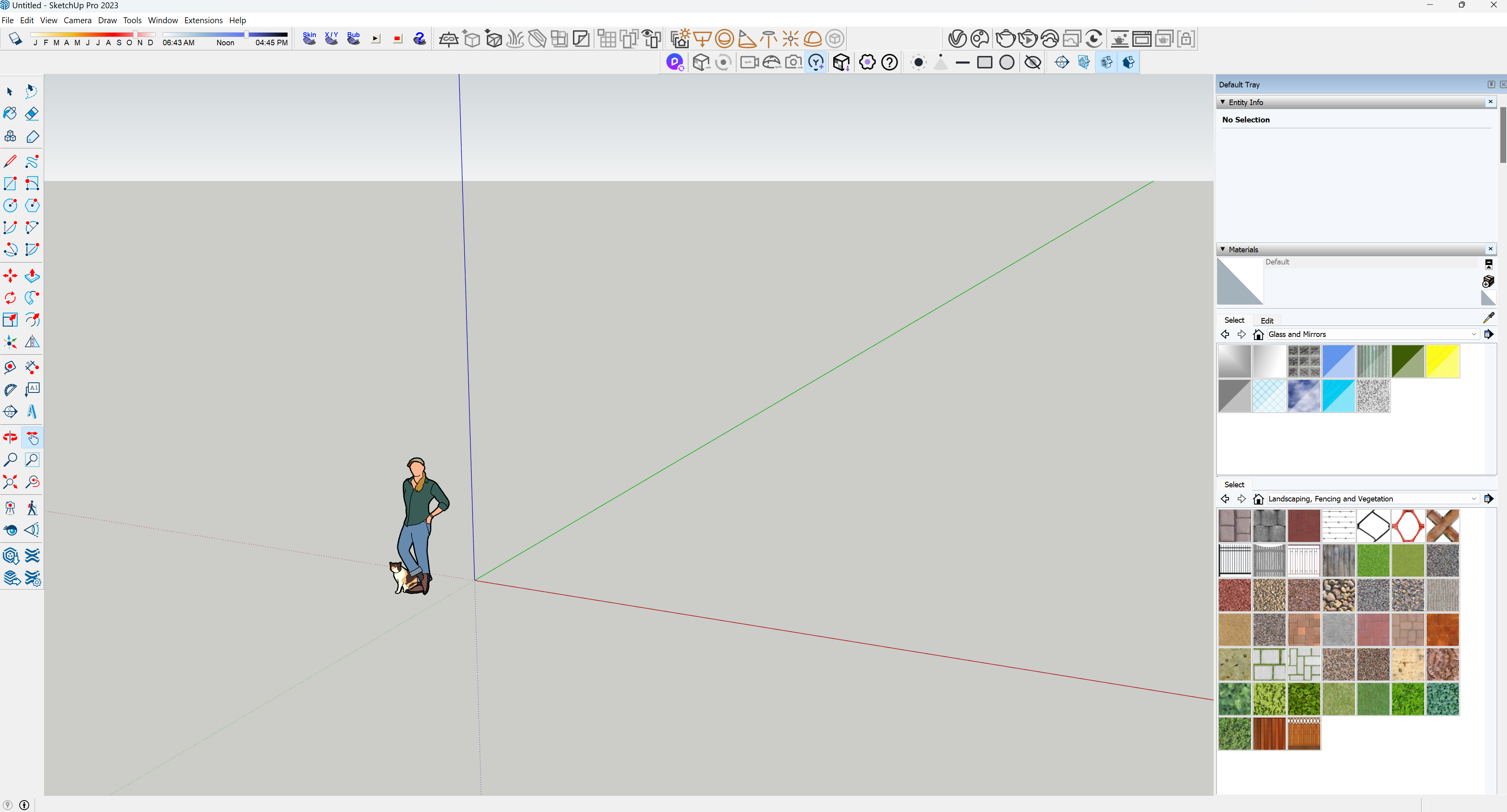The width and height of the screenshot is (1507, 812).
Task: Open the Landscaping, Fencing and Vegetation dropdown
Action: (x=1474, y=499)
